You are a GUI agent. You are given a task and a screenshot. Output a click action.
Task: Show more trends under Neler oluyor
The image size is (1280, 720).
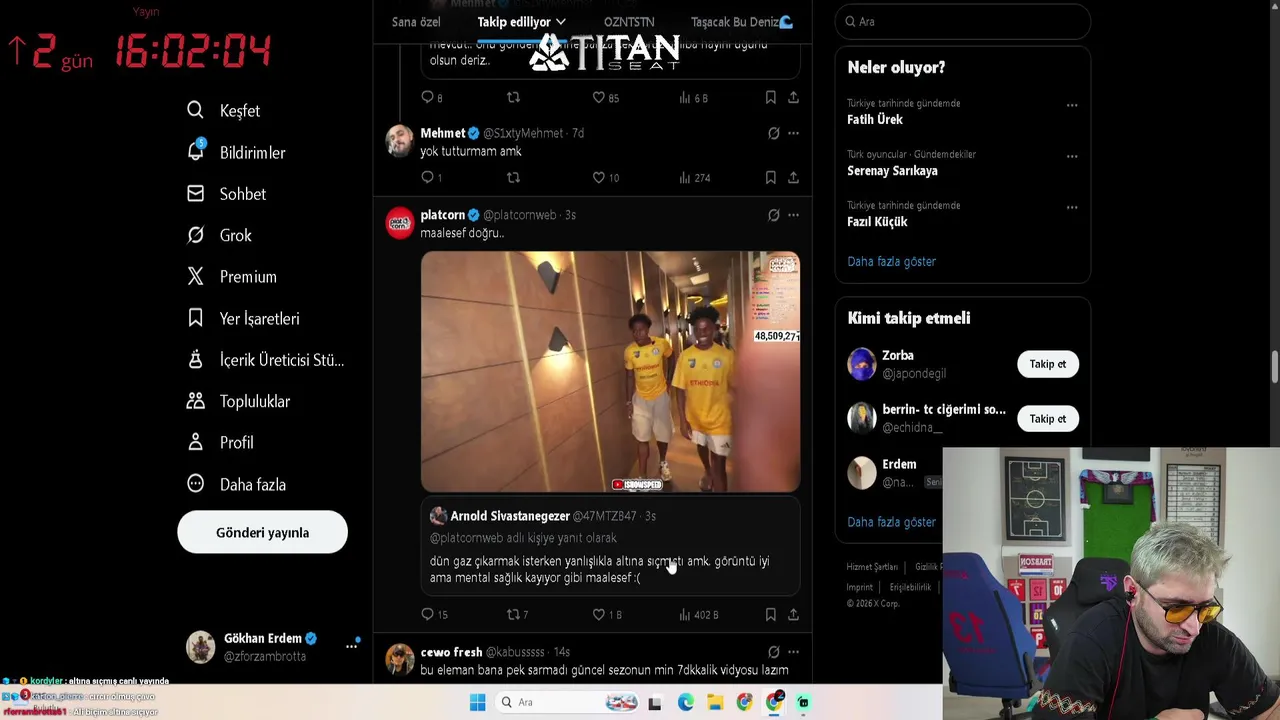[891, 261]
